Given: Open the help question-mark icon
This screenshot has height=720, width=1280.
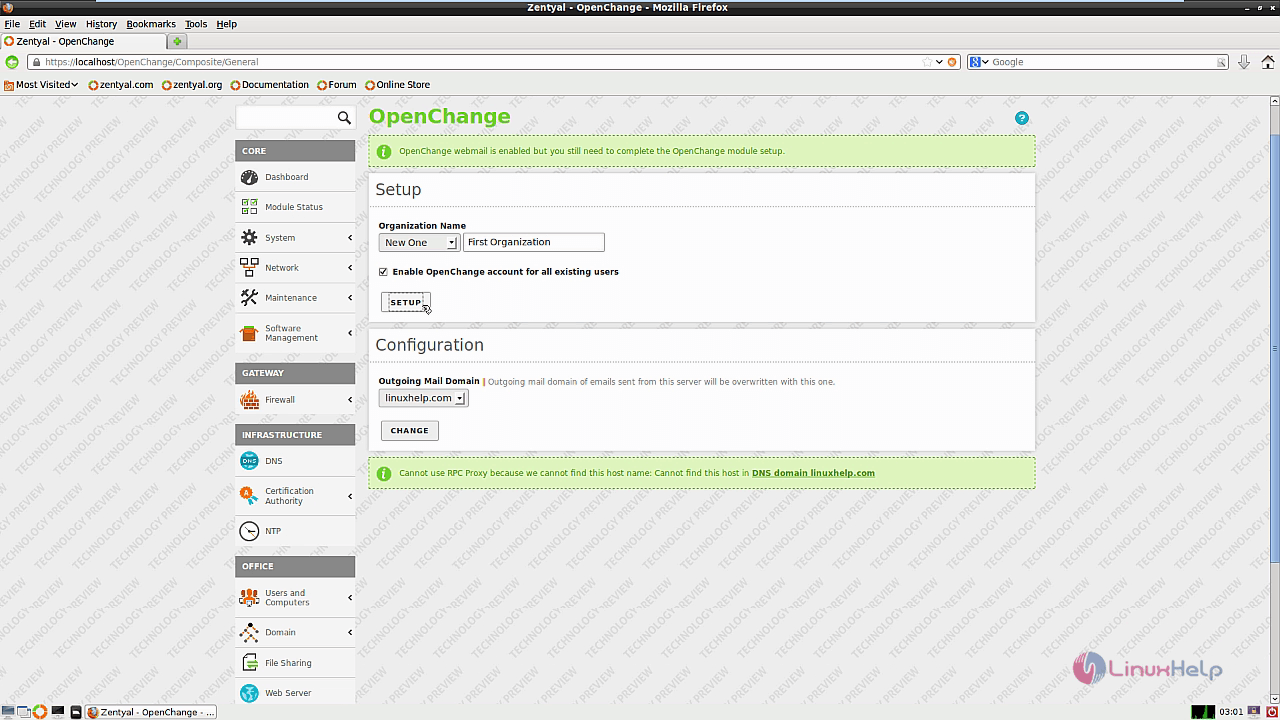Looking at the screenshot, I should [1021, 118].
